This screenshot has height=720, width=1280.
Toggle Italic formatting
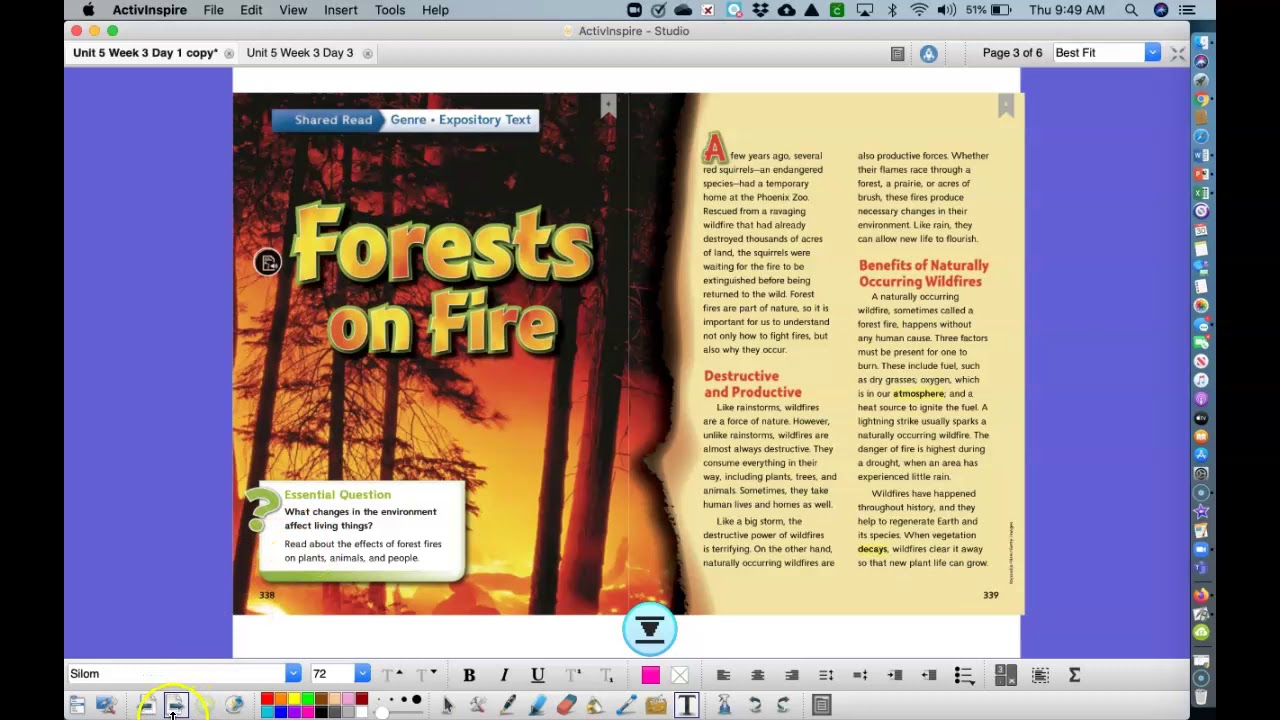click(x=504, y=675)
